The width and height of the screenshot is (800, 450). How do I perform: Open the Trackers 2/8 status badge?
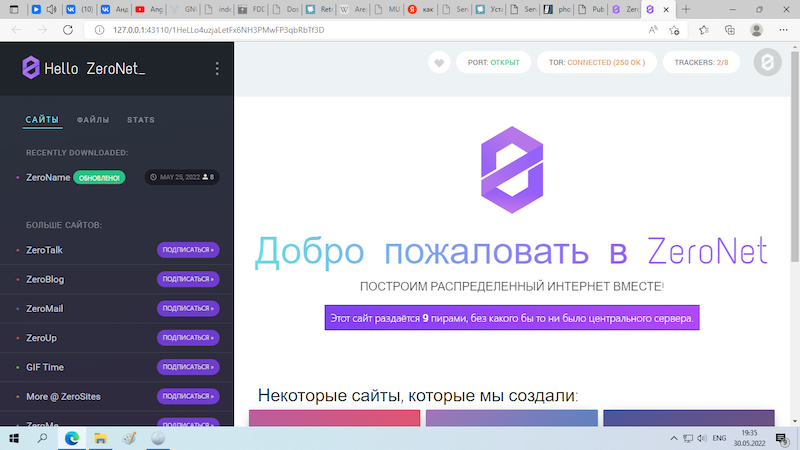point(701,63)
